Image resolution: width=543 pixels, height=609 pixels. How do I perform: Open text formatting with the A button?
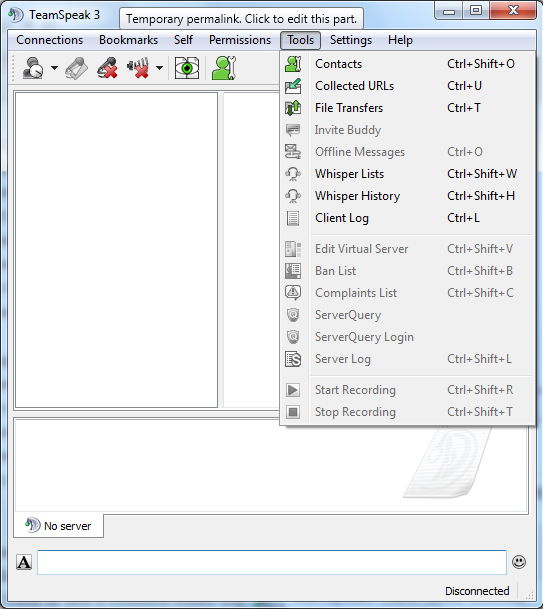24,562
